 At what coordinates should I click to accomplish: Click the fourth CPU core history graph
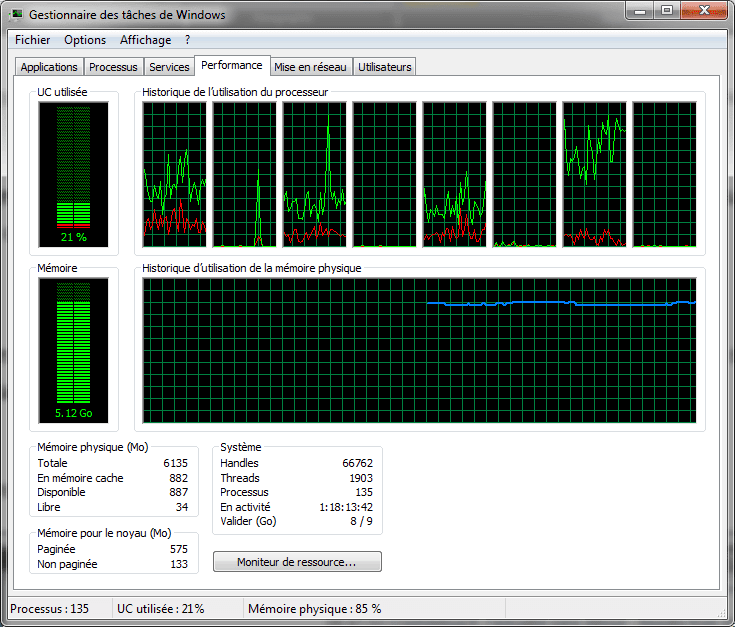pos(384,174)
